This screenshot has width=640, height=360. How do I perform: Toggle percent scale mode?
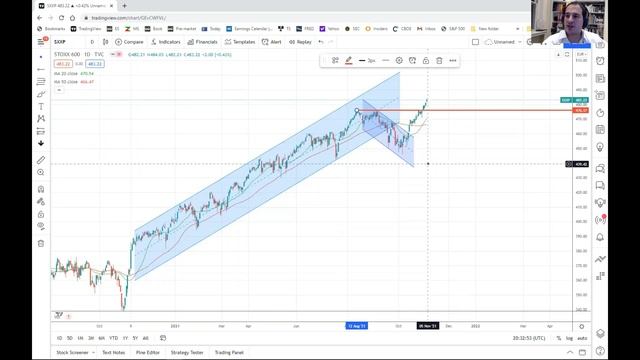pyautogui.click(x=559, y=338)
